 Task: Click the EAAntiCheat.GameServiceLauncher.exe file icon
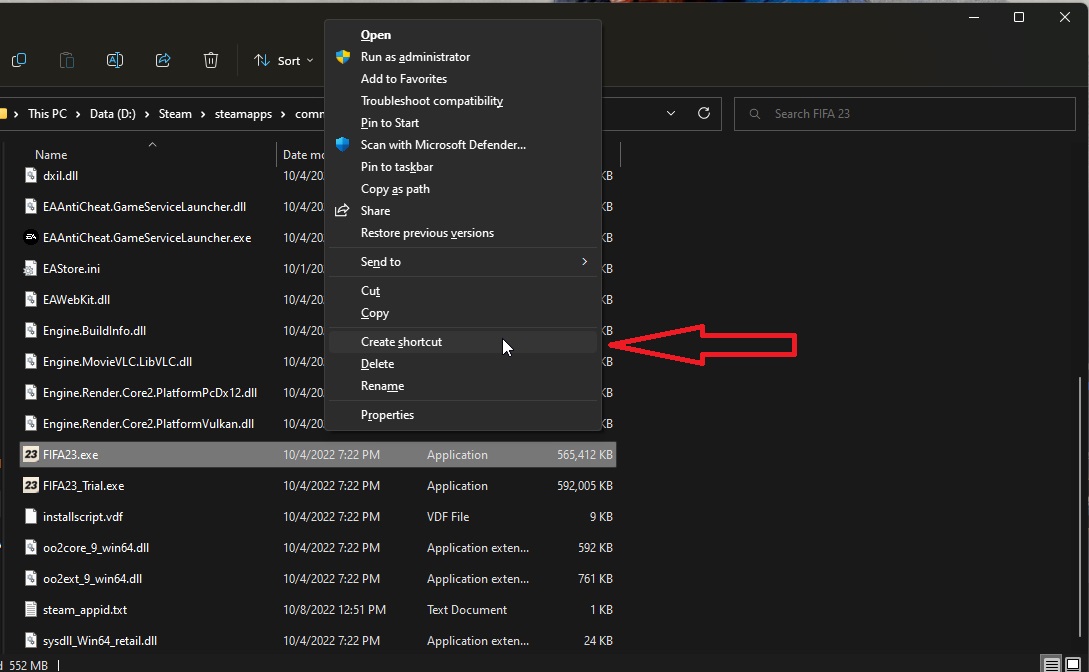coord(31,238)
